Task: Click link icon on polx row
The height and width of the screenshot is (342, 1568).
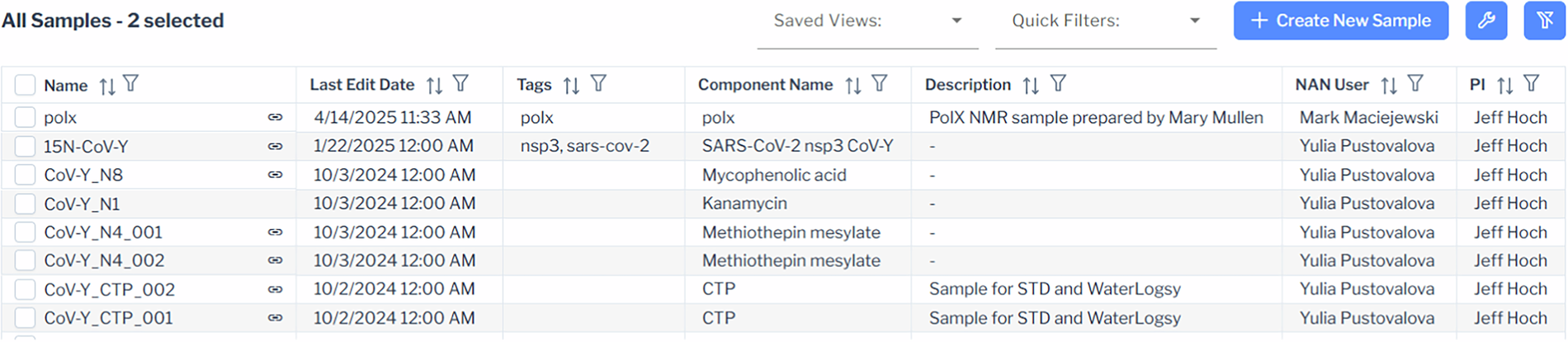Action: point(276,118)
